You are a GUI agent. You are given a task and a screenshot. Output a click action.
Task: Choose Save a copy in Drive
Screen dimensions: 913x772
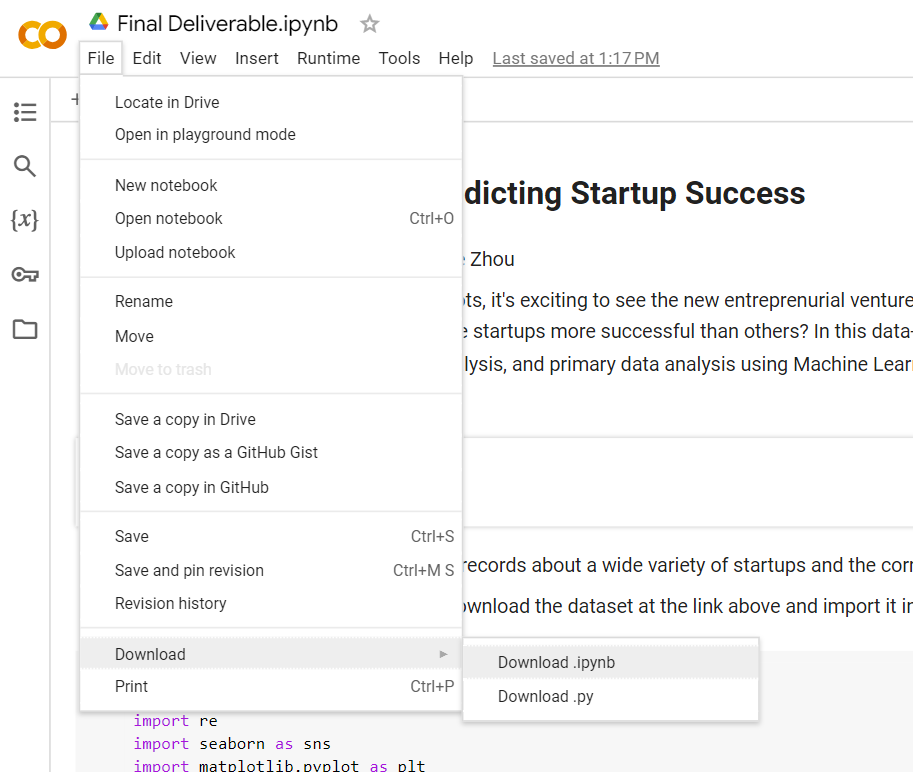point(185,419)
